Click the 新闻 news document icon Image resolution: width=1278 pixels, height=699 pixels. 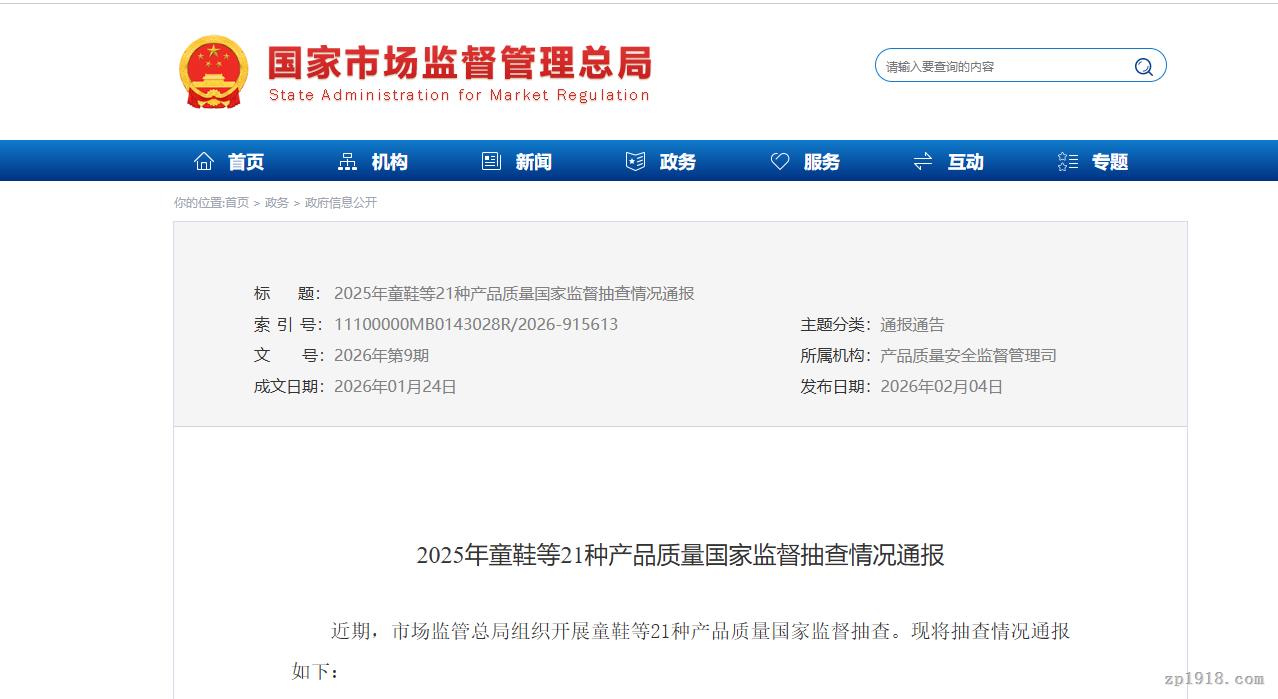(x=489, y=160)
